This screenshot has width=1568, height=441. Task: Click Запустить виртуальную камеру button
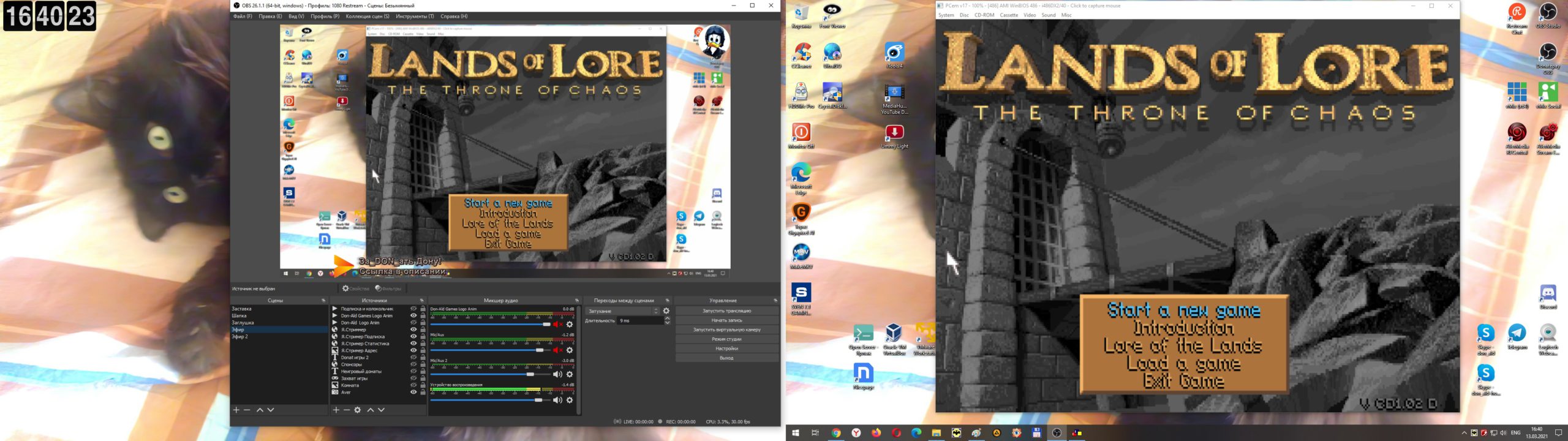[x=726, y=330]
